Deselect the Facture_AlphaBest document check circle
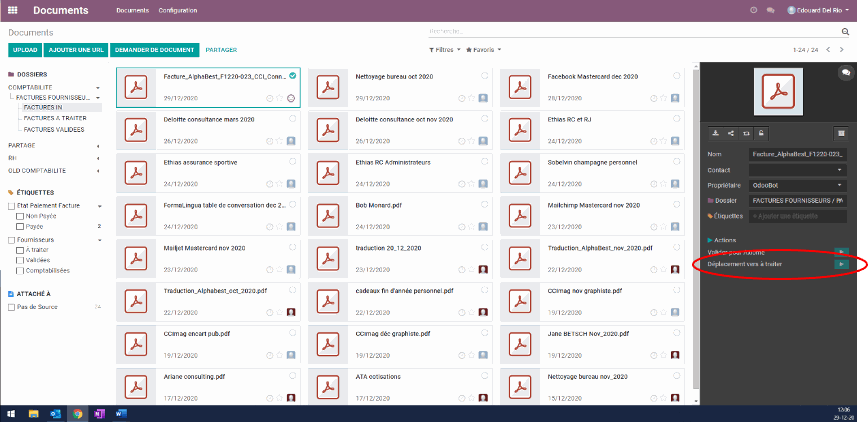This screenshot has height=422, width=868. [292, 76]
